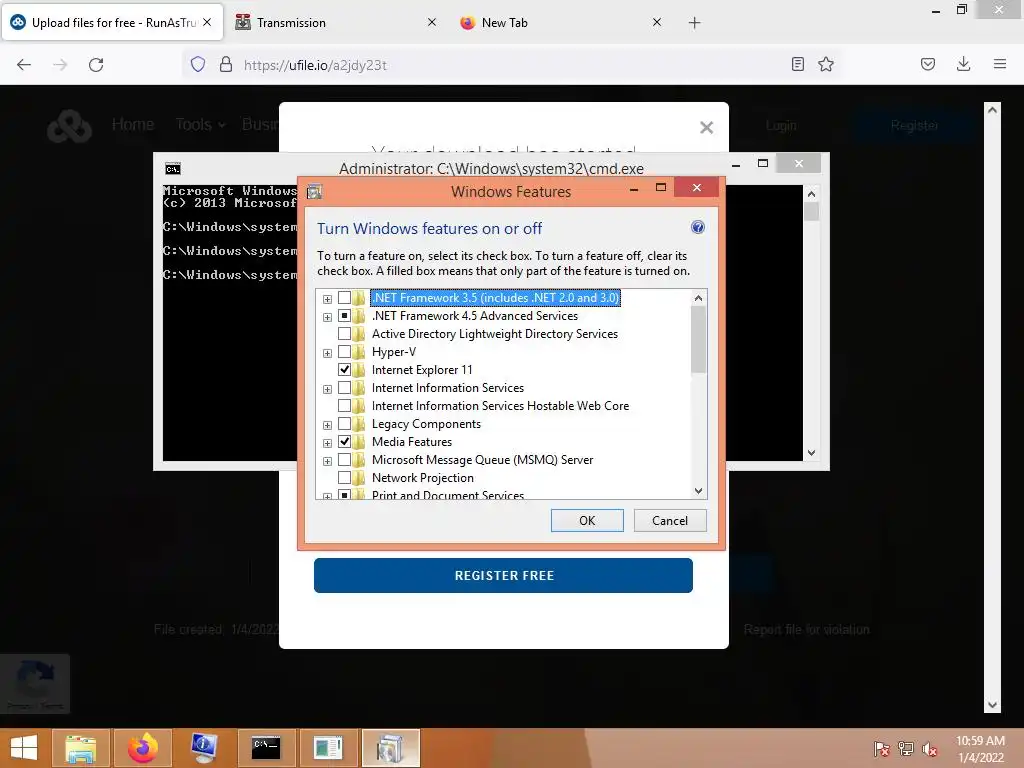The width and height of the screenshot is (1024, 768).
Task: Click Cancel in Windows Features
Action: [670, 520]
